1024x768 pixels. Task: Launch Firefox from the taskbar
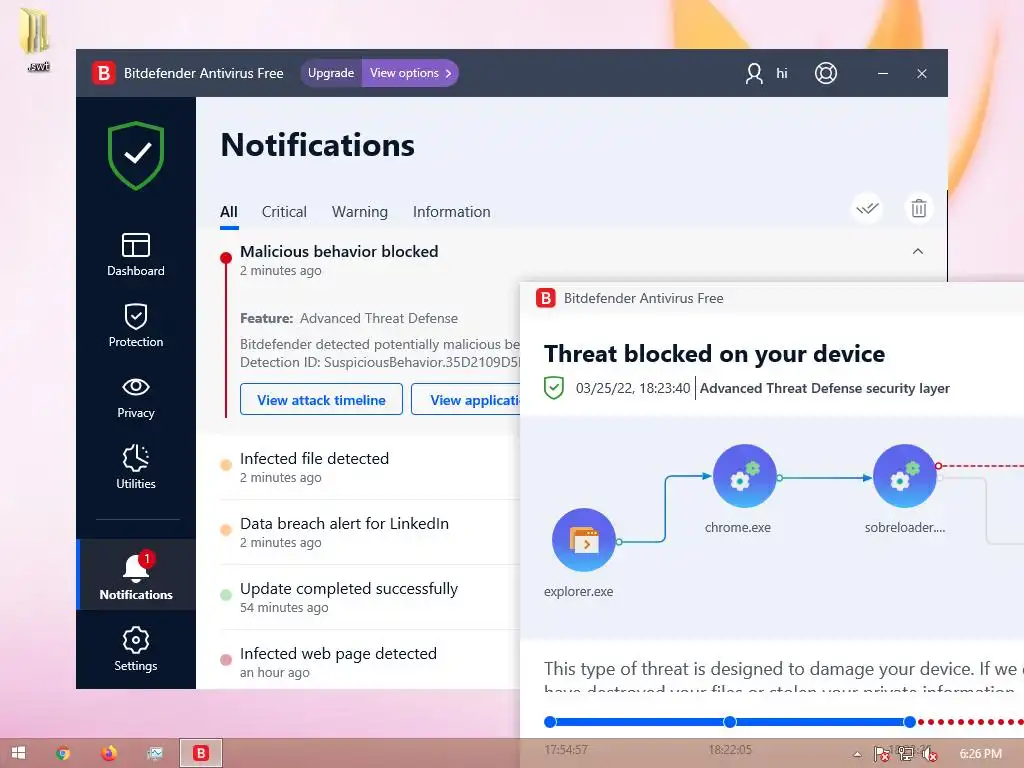(x=109, y=753)
